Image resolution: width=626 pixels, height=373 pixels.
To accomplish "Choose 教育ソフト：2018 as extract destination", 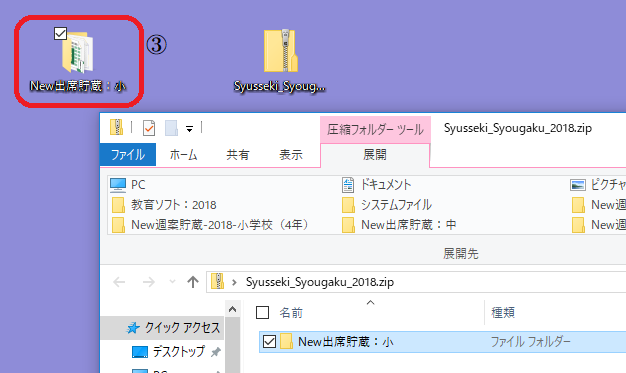I will (164, 205).
